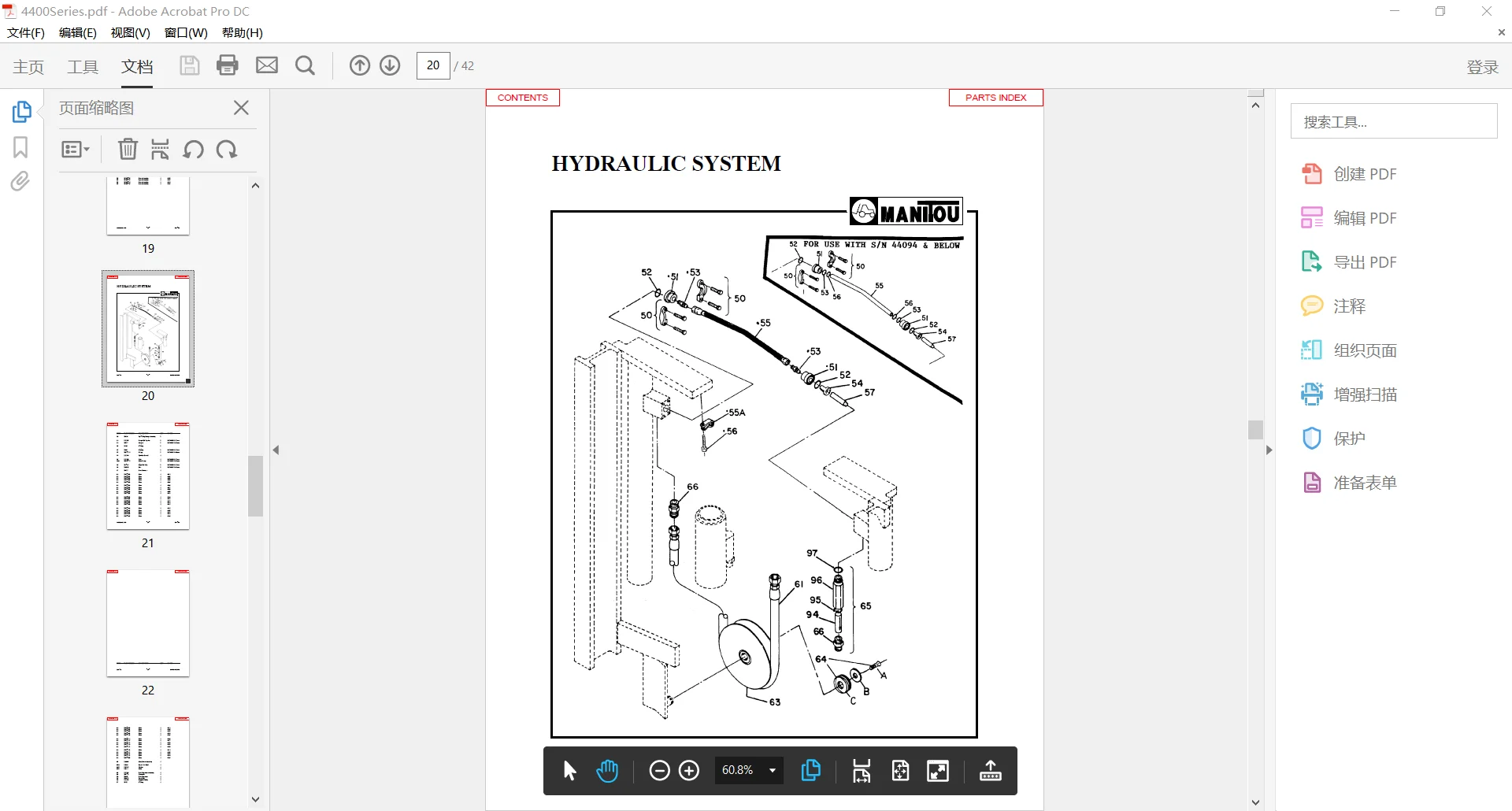Switch to 工具 tab
The height and width of the screenshot is (811, 1512).
[x=83, y=67]
